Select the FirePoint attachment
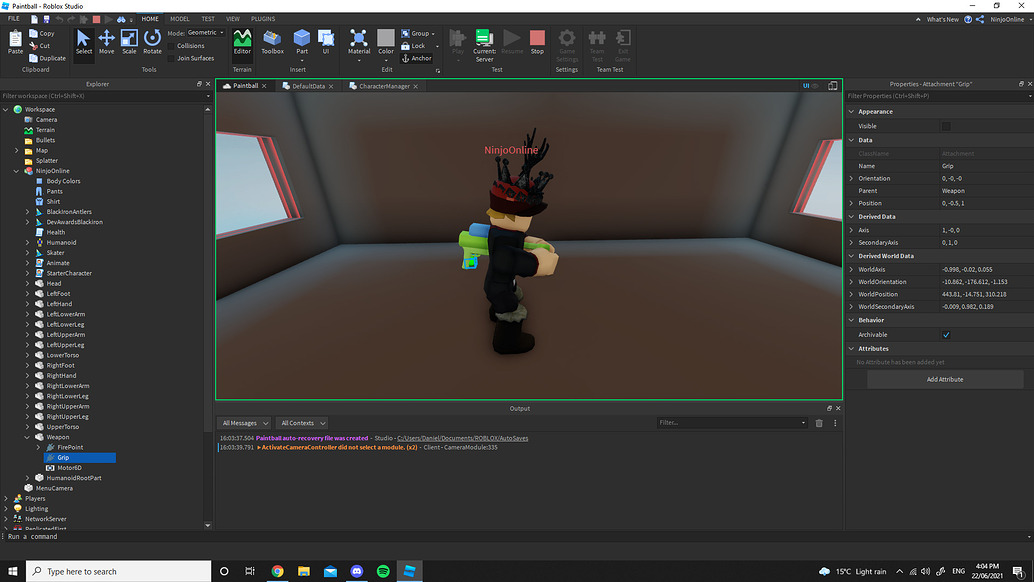 pos(70,448)
